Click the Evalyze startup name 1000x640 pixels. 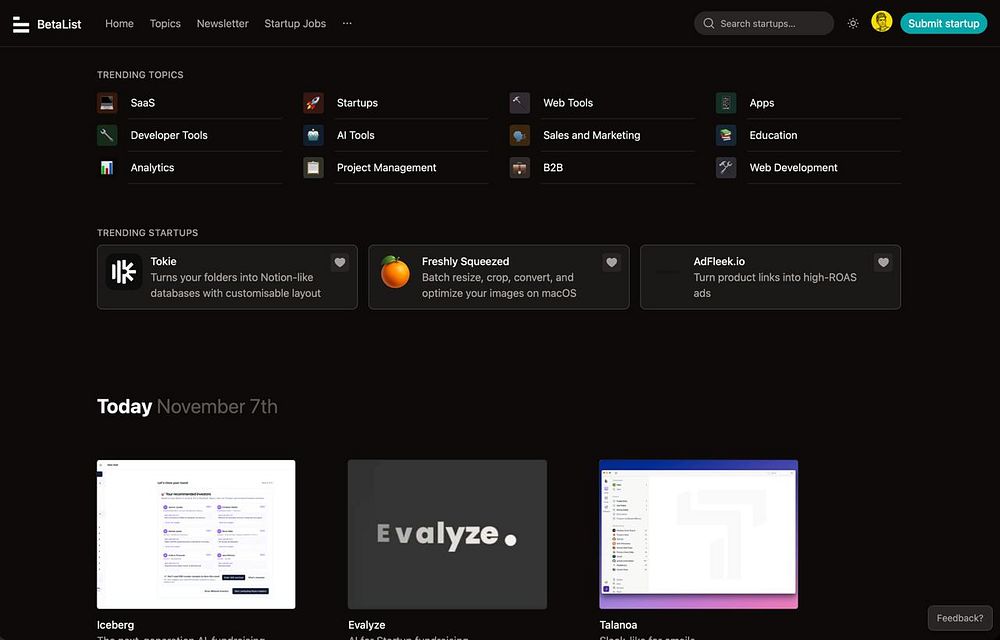point(367,625)
